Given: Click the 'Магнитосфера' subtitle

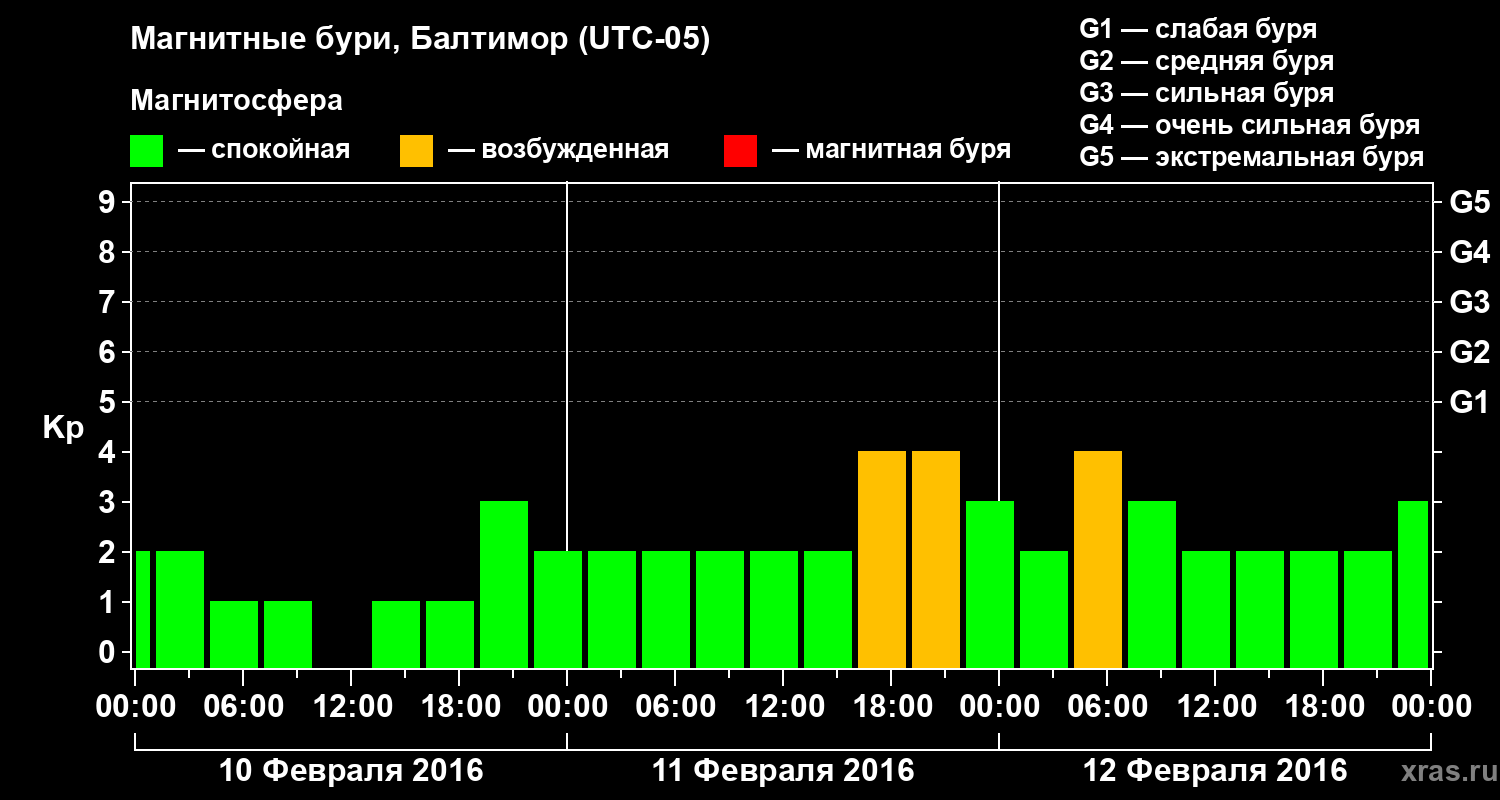Looking at the screenshot, I should coord(236,101).
